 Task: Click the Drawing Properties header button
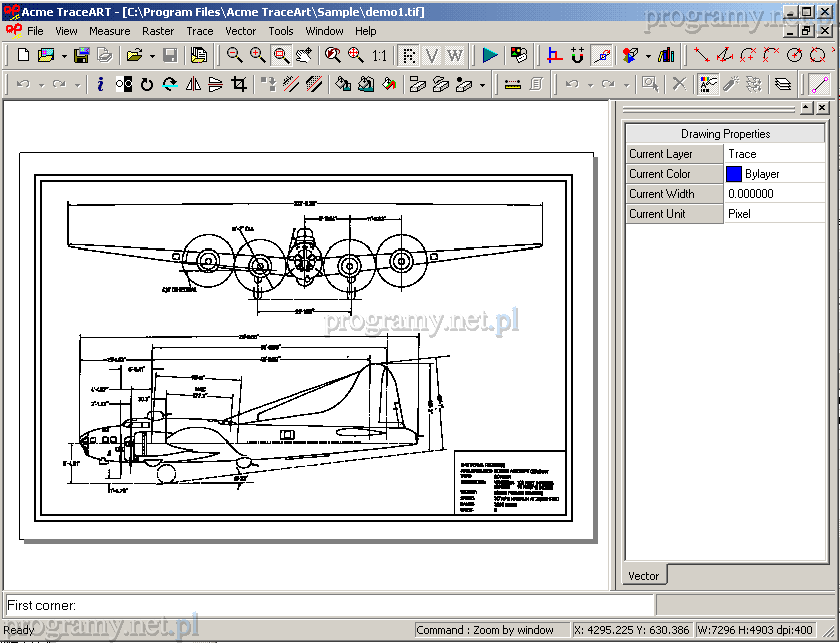725,134
